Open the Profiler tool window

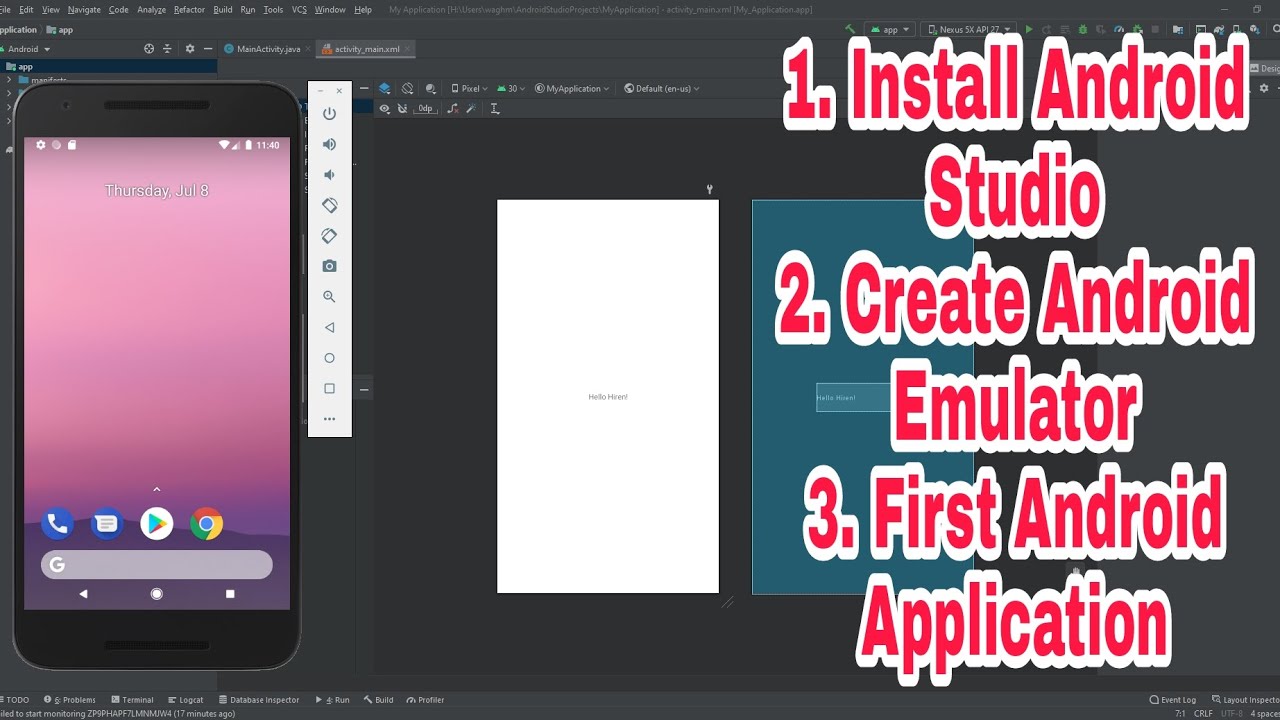point(425,700)
